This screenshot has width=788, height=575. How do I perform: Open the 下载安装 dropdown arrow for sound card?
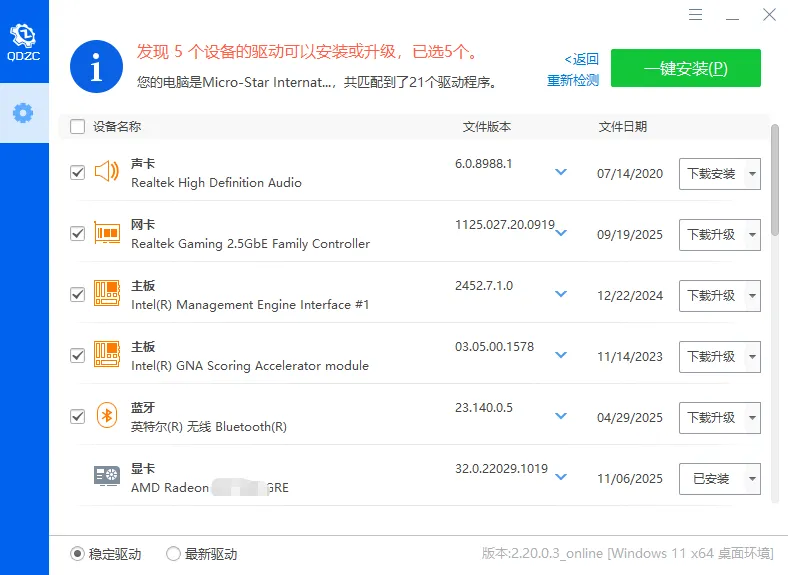point(752,174)
